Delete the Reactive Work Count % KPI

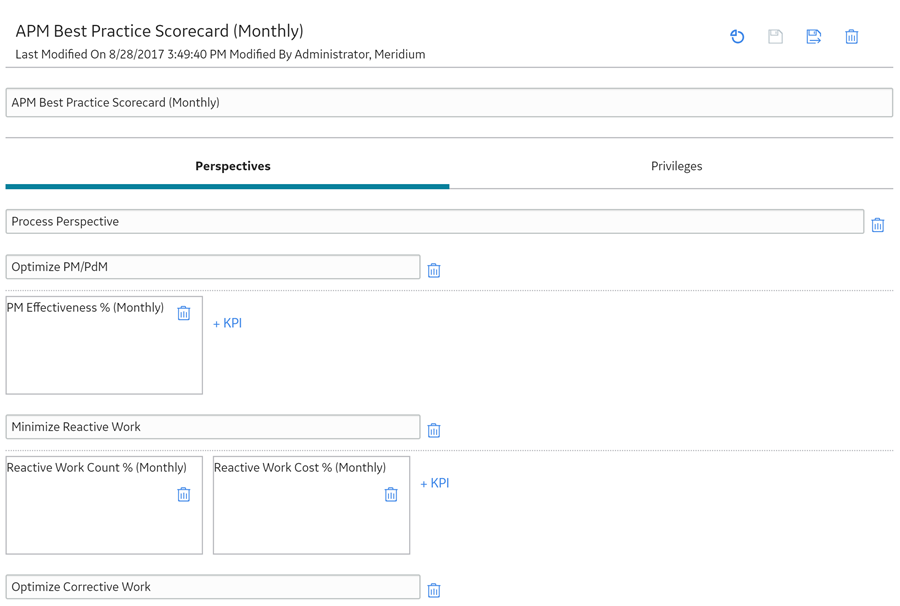coord(184,494)
